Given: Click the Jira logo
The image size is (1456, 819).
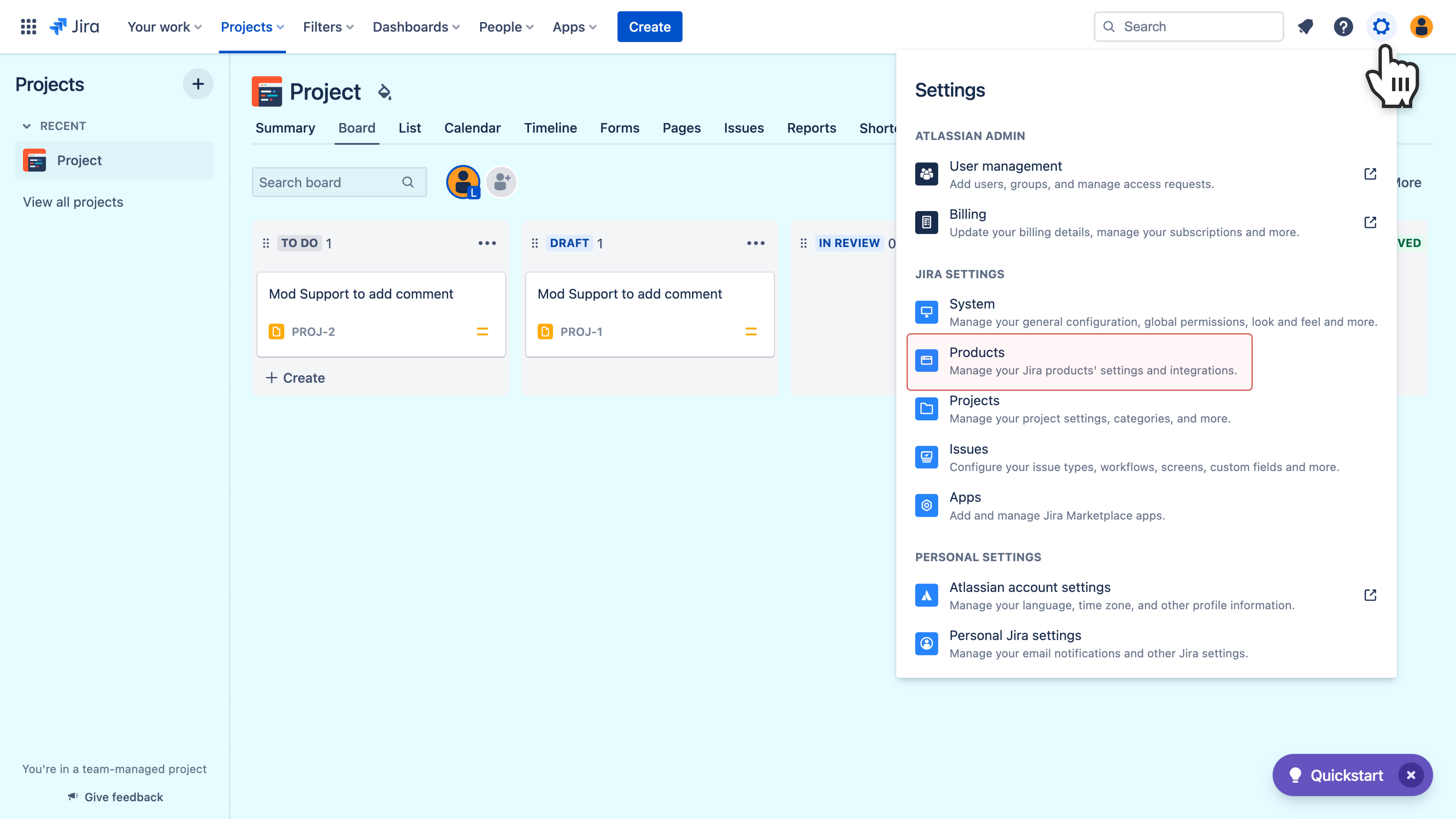Looking at the screenshot, I should point(74,27).
